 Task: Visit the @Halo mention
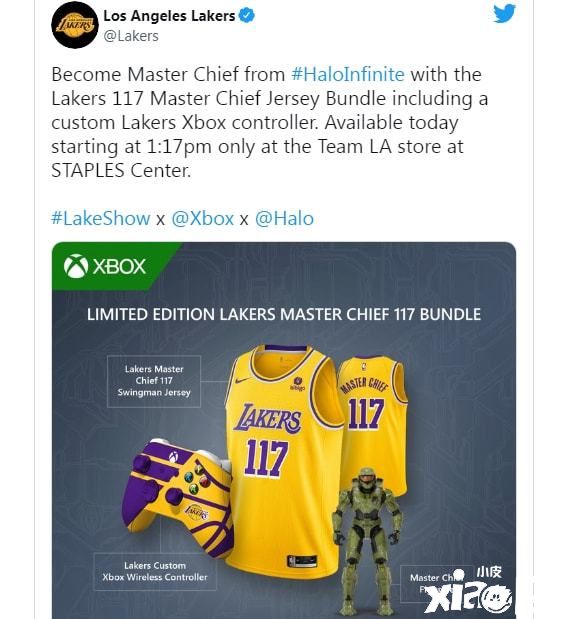click(284, 218)
